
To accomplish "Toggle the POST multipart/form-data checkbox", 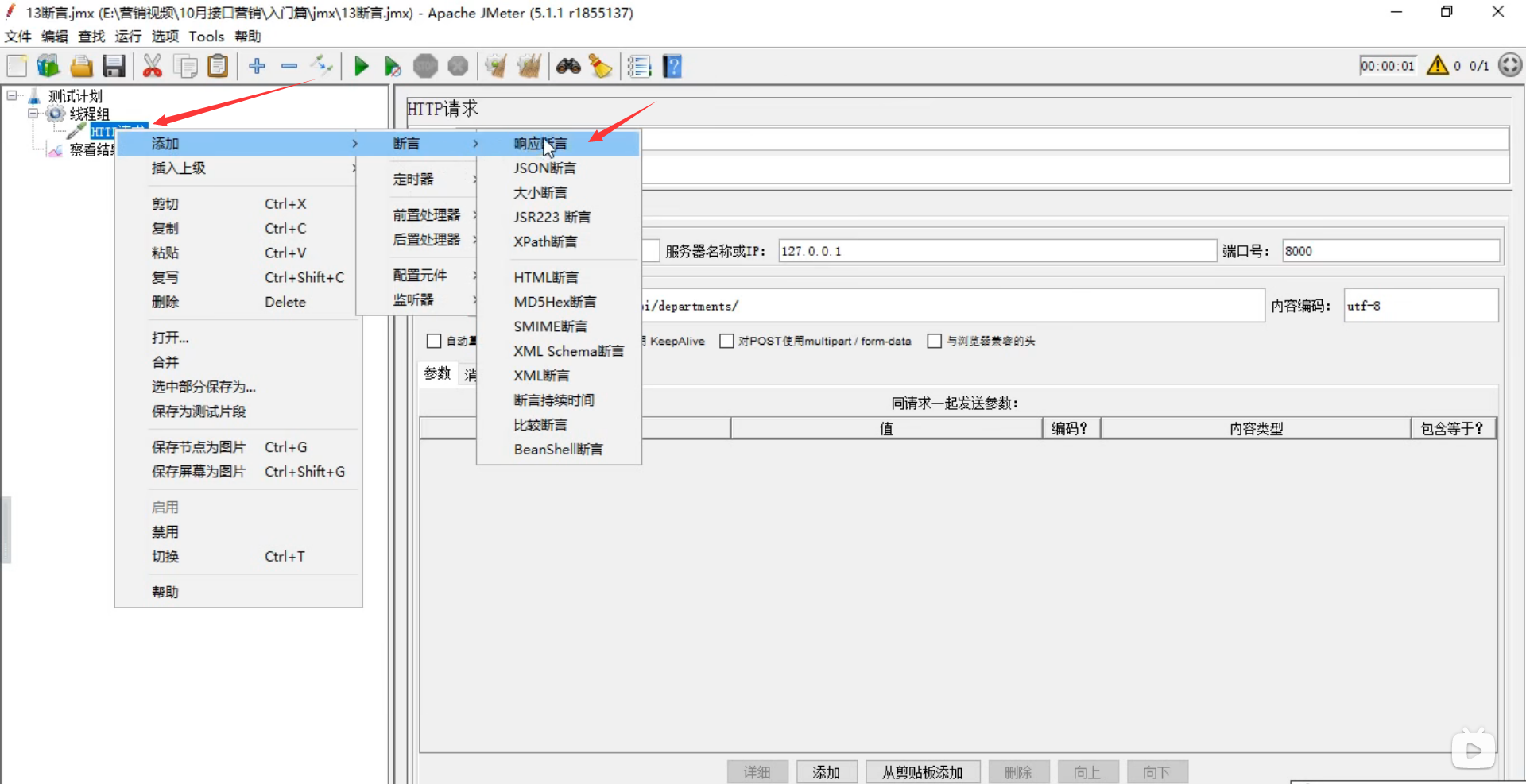I will coord(726,341).
